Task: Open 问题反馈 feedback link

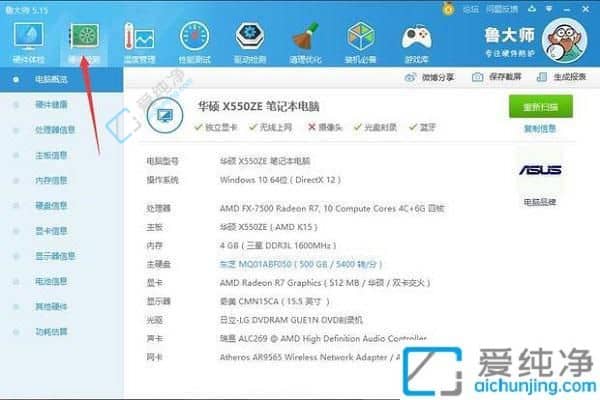Action: tap(502, 9)
